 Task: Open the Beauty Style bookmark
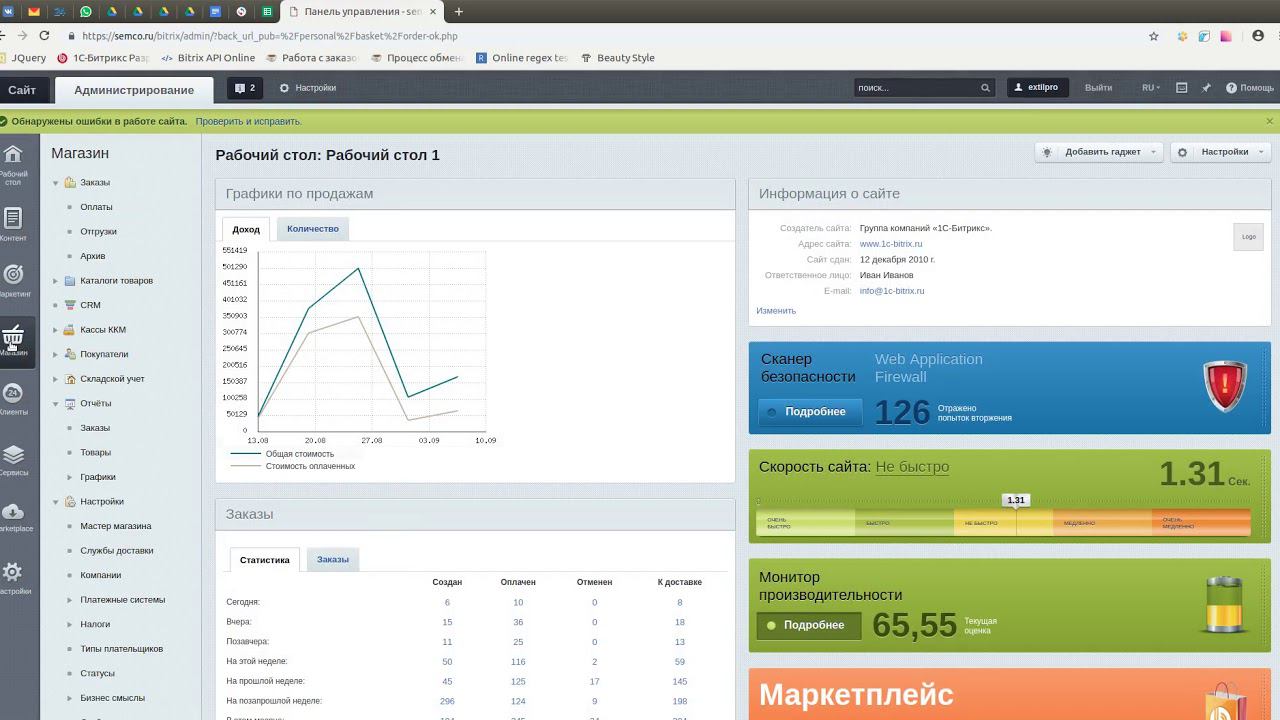618,58
